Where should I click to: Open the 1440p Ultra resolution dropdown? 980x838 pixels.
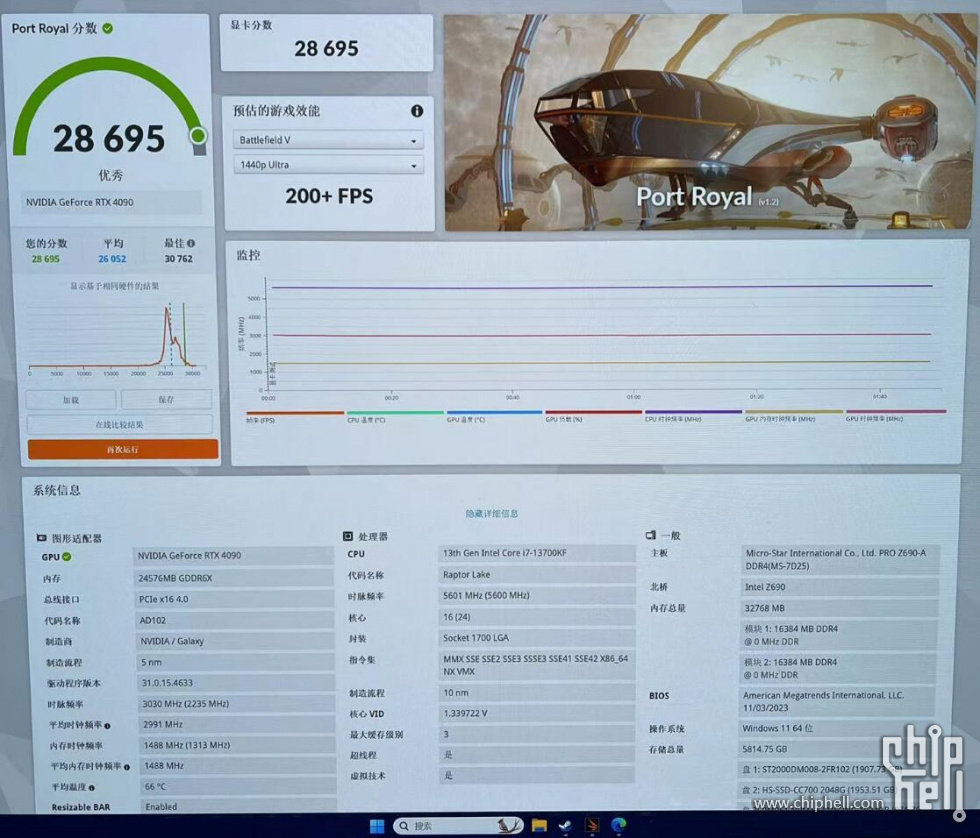328,165
